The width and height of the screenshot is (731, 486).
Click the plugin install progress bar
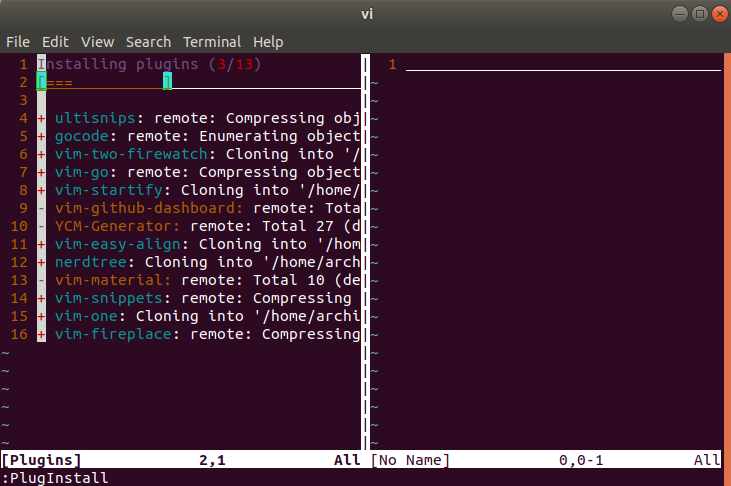104,82
